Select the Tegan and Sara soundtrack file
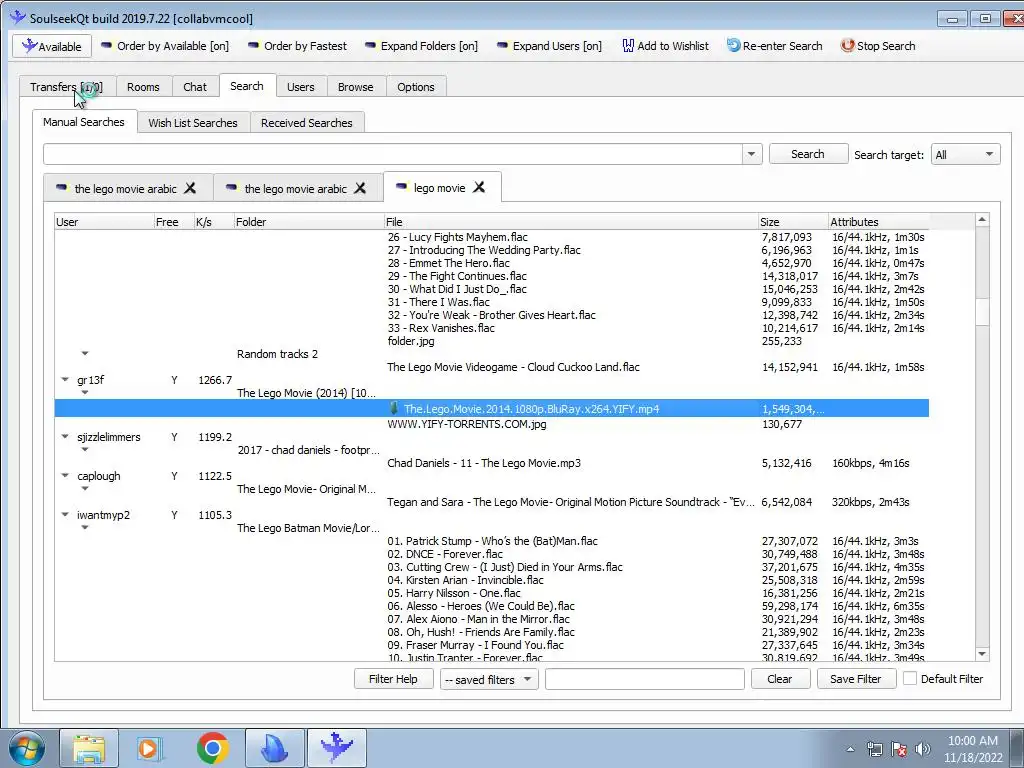 (570, 502)
